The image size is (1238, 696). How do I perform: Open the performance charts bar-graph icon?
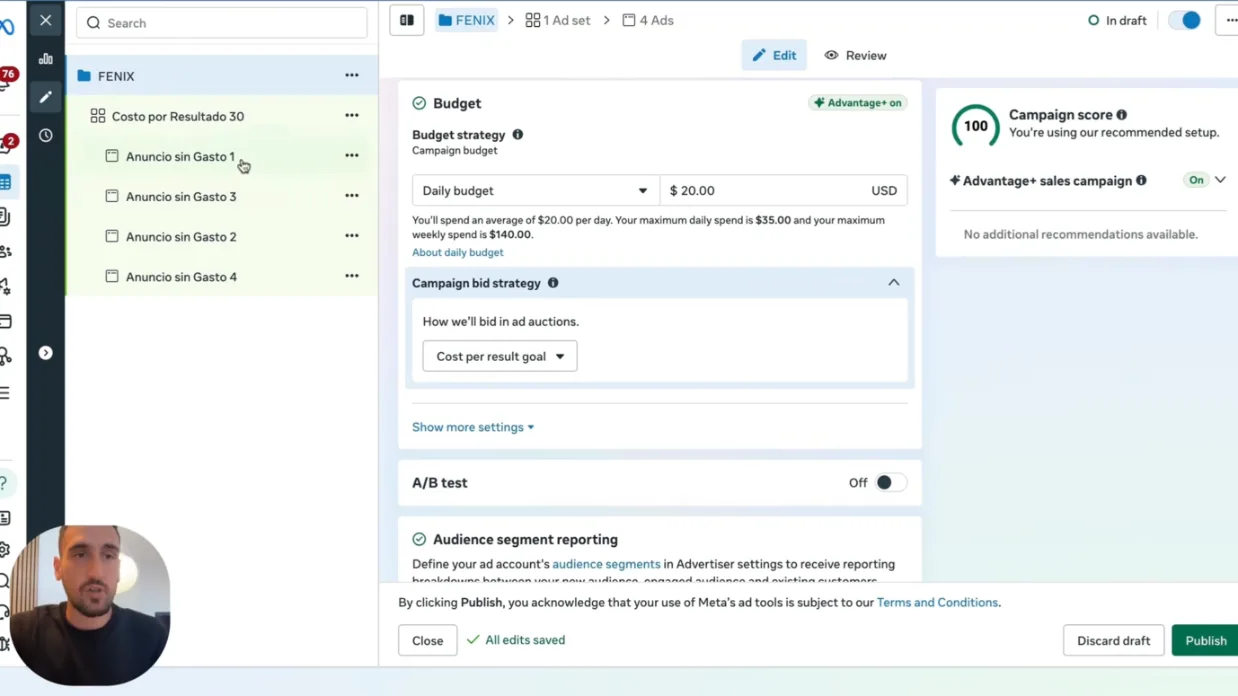pos(46,59)
